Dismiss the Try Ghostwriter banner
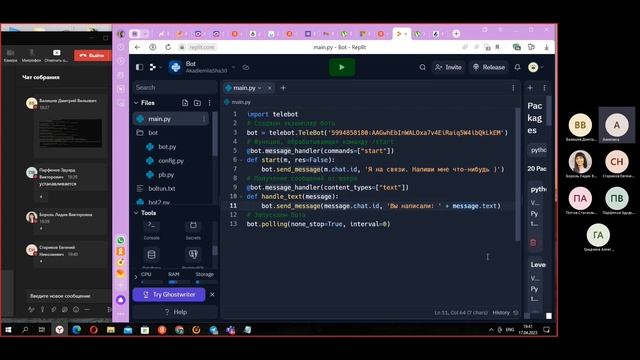This screenshot has width=640, height=360. (x=212, y=294)
